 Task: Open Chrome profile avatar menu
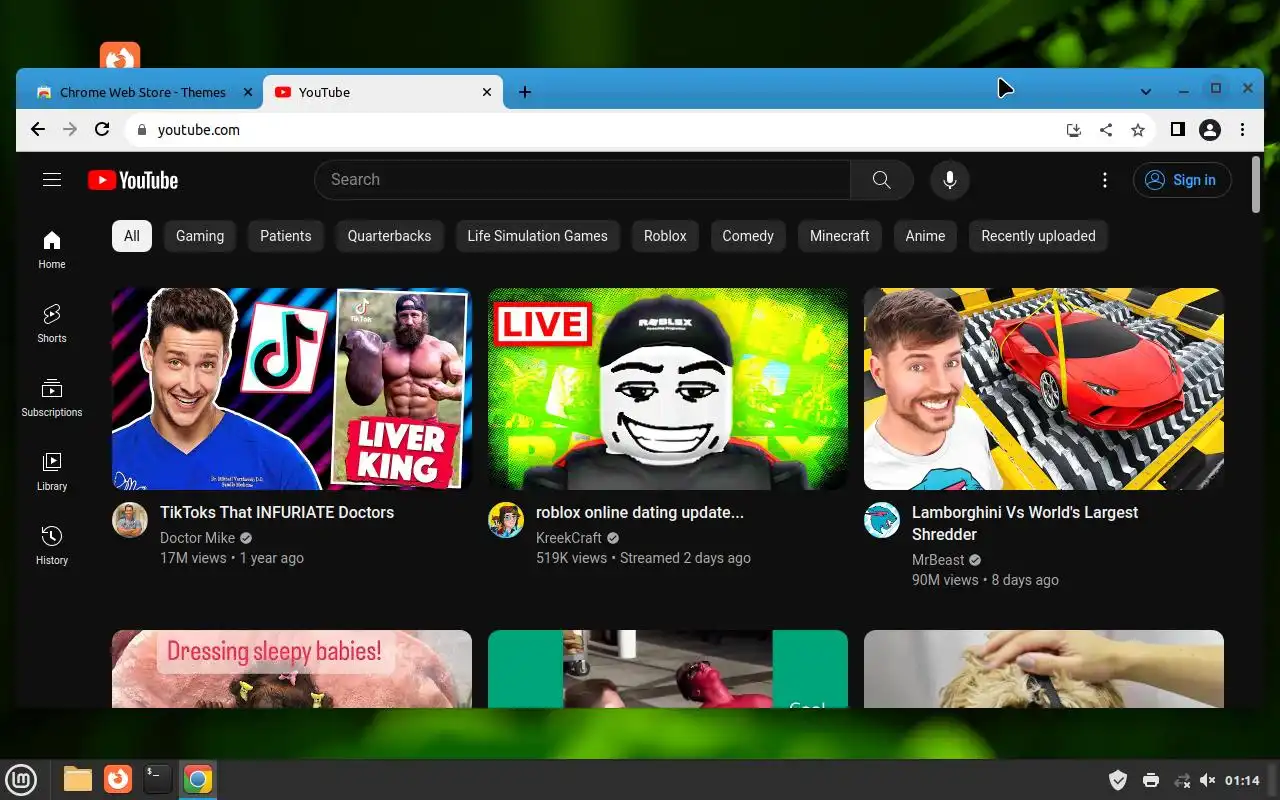pos(1210,129)
